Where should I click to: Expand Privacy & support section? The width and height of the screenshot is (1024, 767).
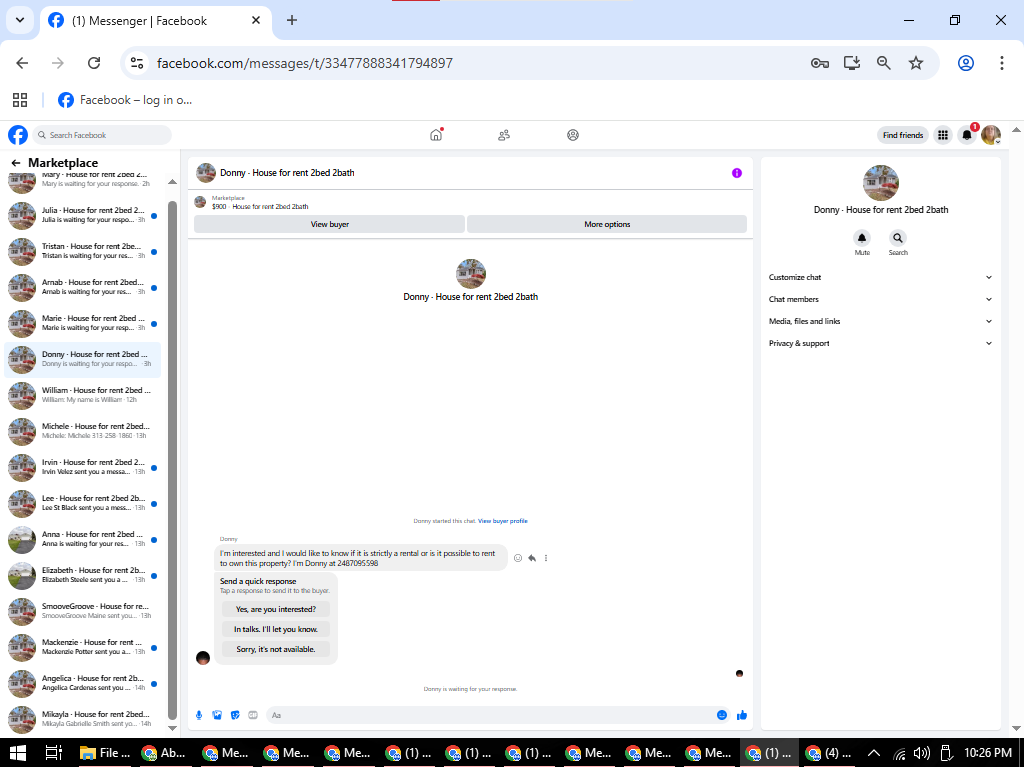(880, 344)
